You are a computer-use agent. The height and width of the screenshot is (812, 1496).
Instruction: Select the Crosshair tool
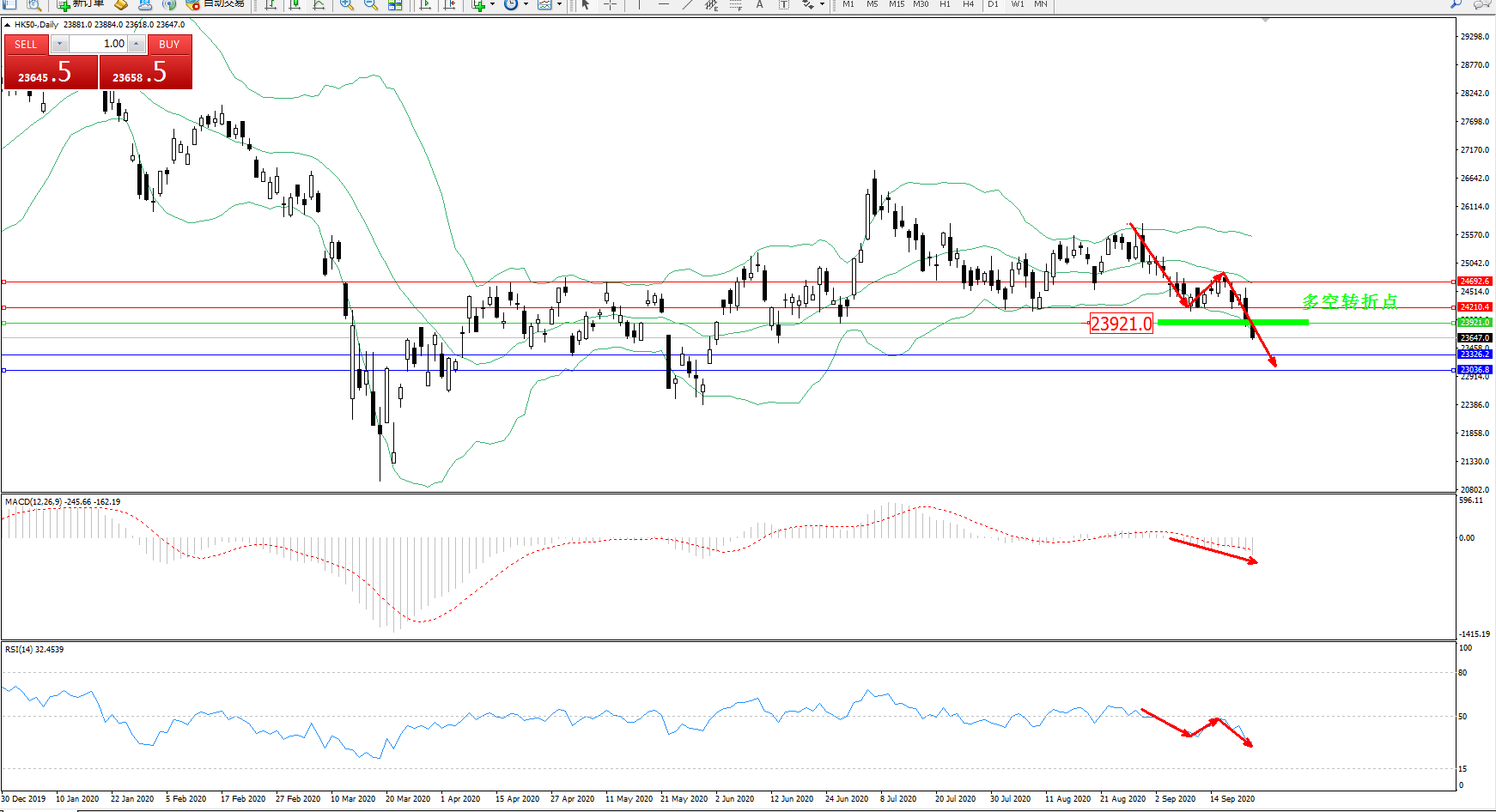click(610, 4)
